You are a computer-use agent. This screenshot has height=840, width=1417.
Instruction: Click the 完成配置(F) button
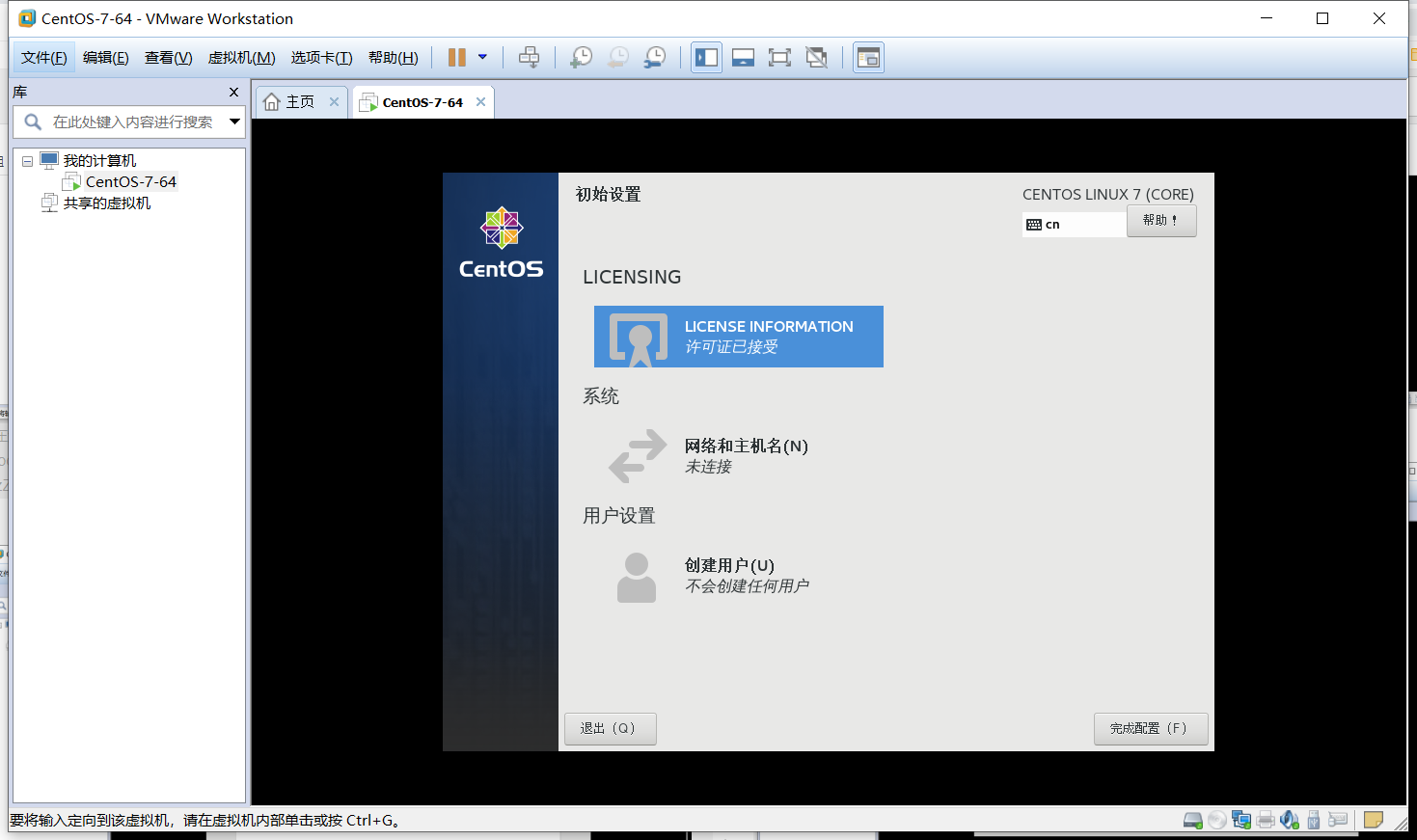pos(1151,729)
